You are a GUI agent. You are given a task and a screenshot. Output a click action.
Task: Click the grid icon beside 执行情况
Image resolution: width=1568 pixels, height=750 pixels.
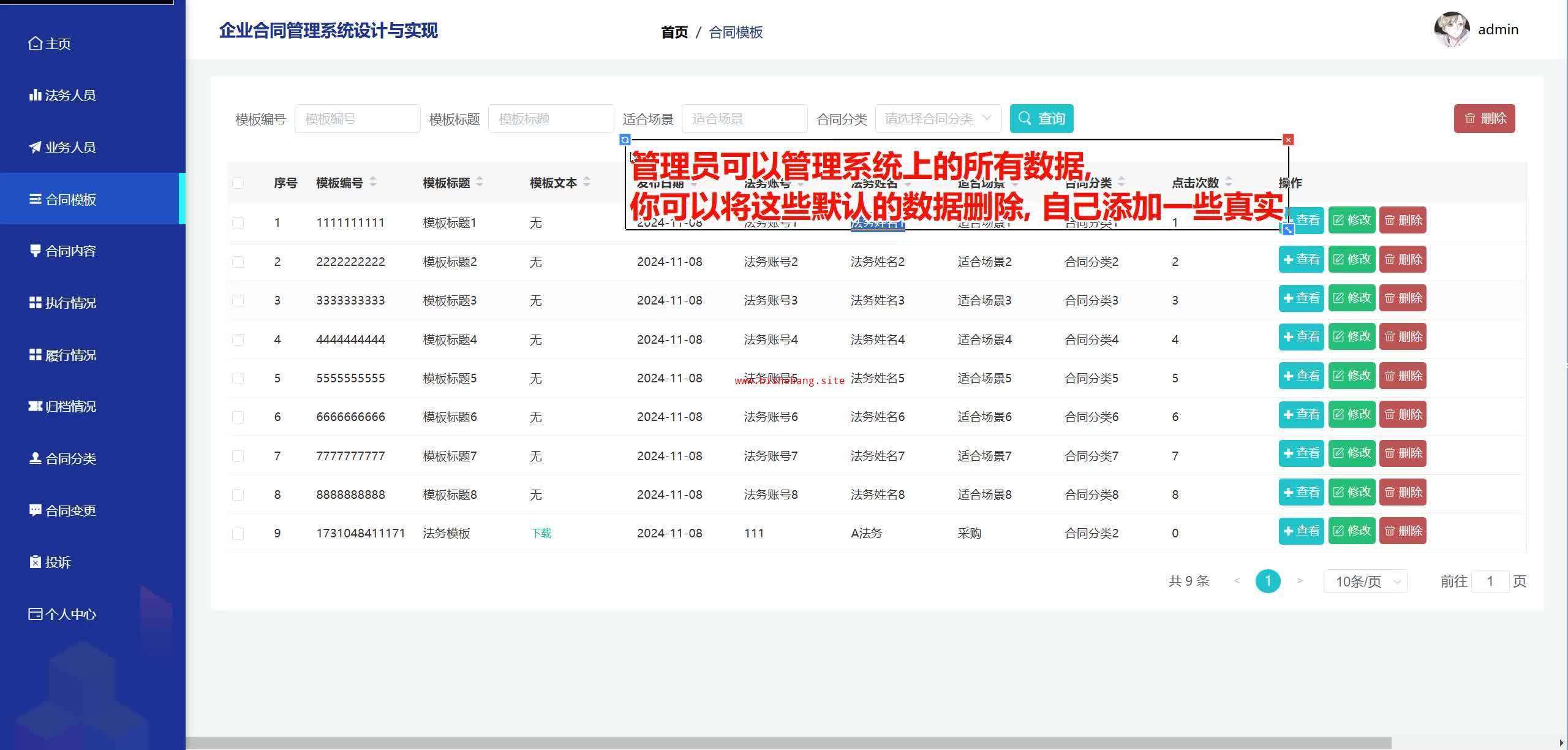tap(35, 303)
